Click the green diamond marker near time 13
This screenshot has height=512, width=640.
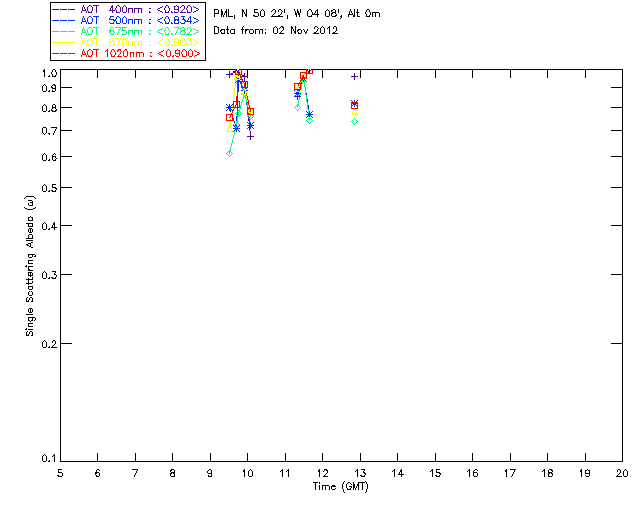(x=355, y=121)
